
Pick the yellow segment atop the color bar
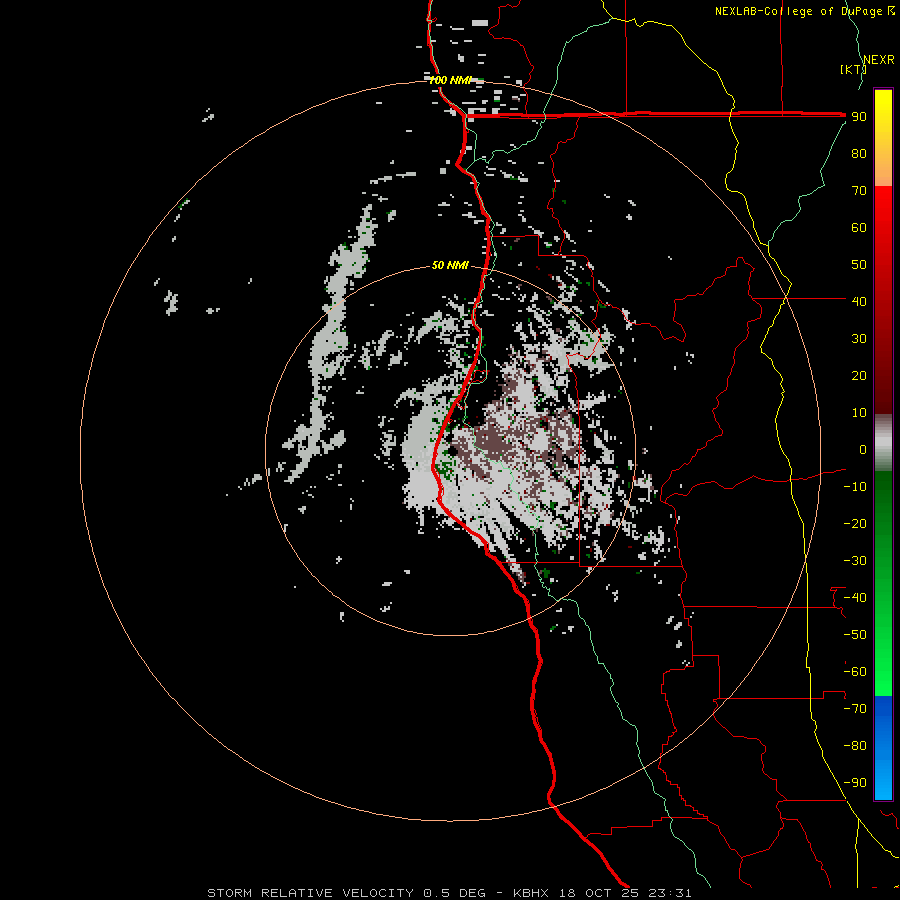[x=883, y=106]
